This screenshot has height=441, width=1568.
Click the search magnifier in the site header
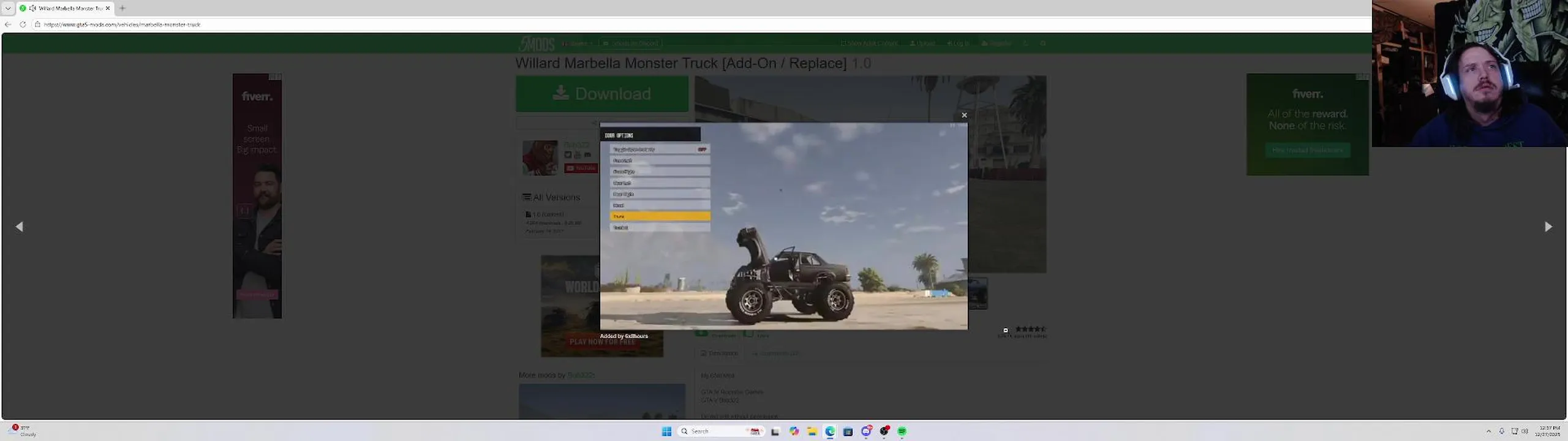coord(1043,43)
